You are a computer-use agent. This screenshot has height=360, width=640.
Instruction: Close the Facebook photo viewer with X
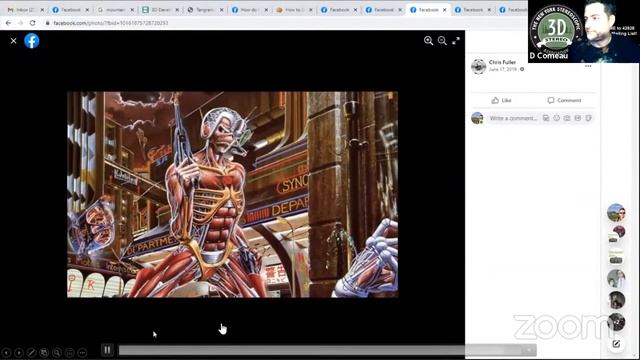13,41
